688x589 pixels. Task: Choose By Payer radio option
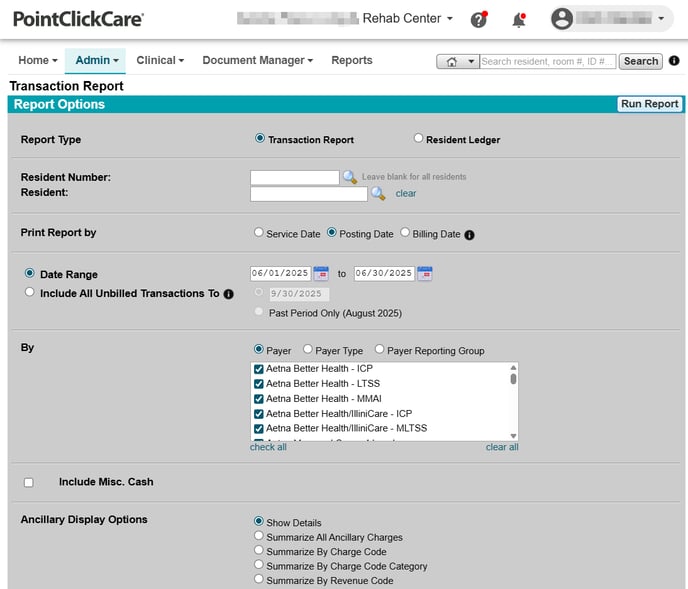click(259, 349)
